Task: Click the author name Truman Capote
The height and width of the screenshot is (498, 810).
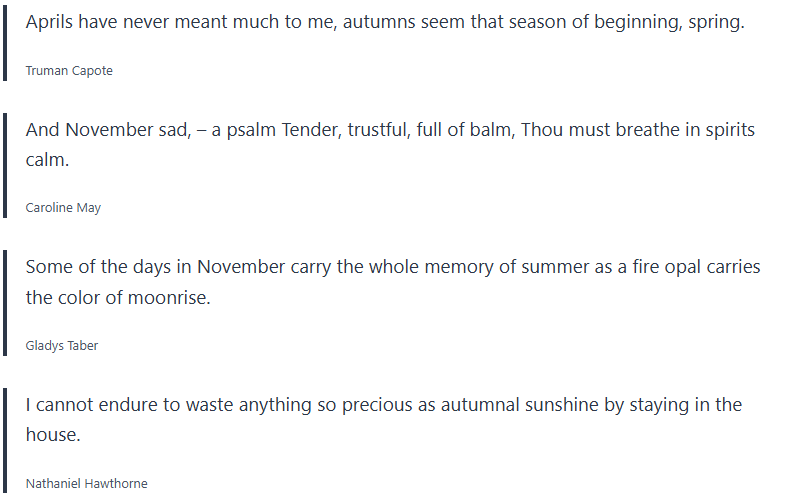Action: click(x=69, y=71)
